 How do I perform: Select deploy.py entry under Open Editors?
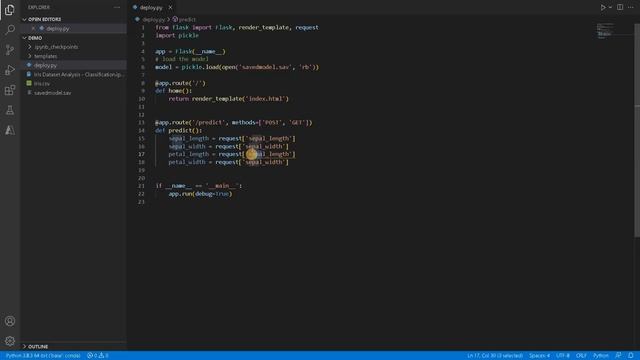pos(58,29)
